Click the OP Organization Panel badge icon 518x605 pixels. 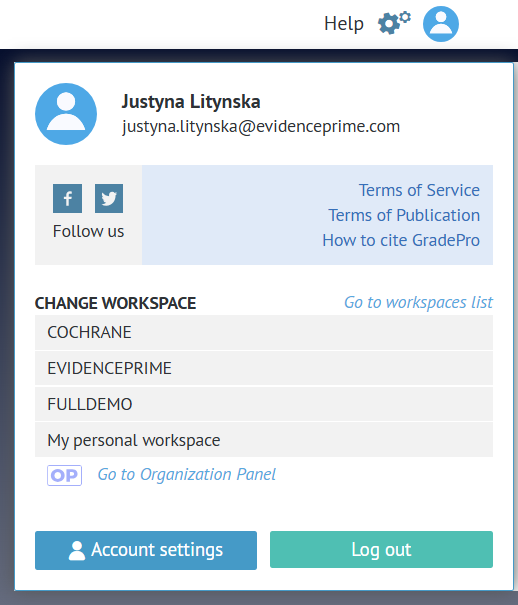64,475
